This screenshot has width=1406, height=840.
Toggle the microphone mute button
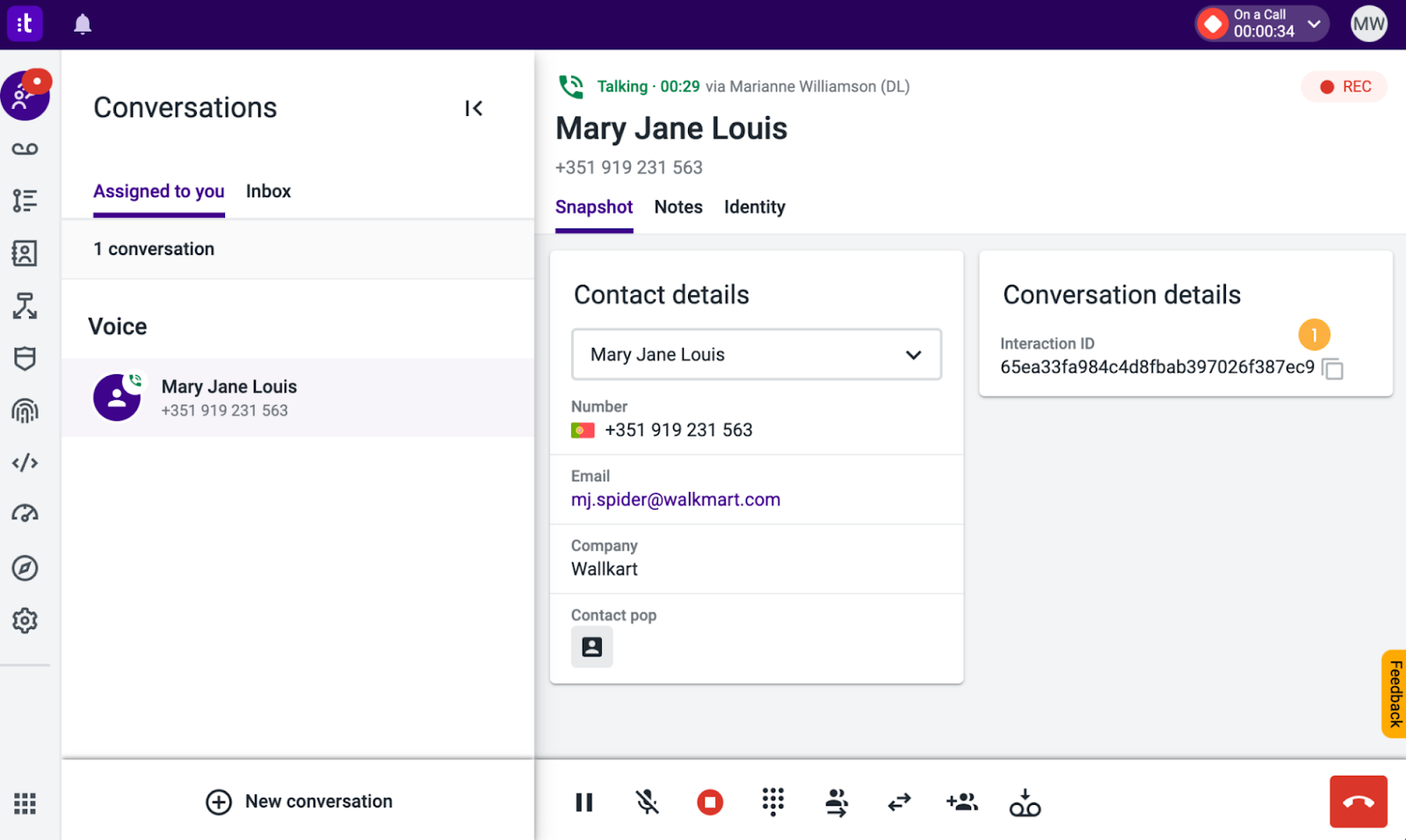647,801
